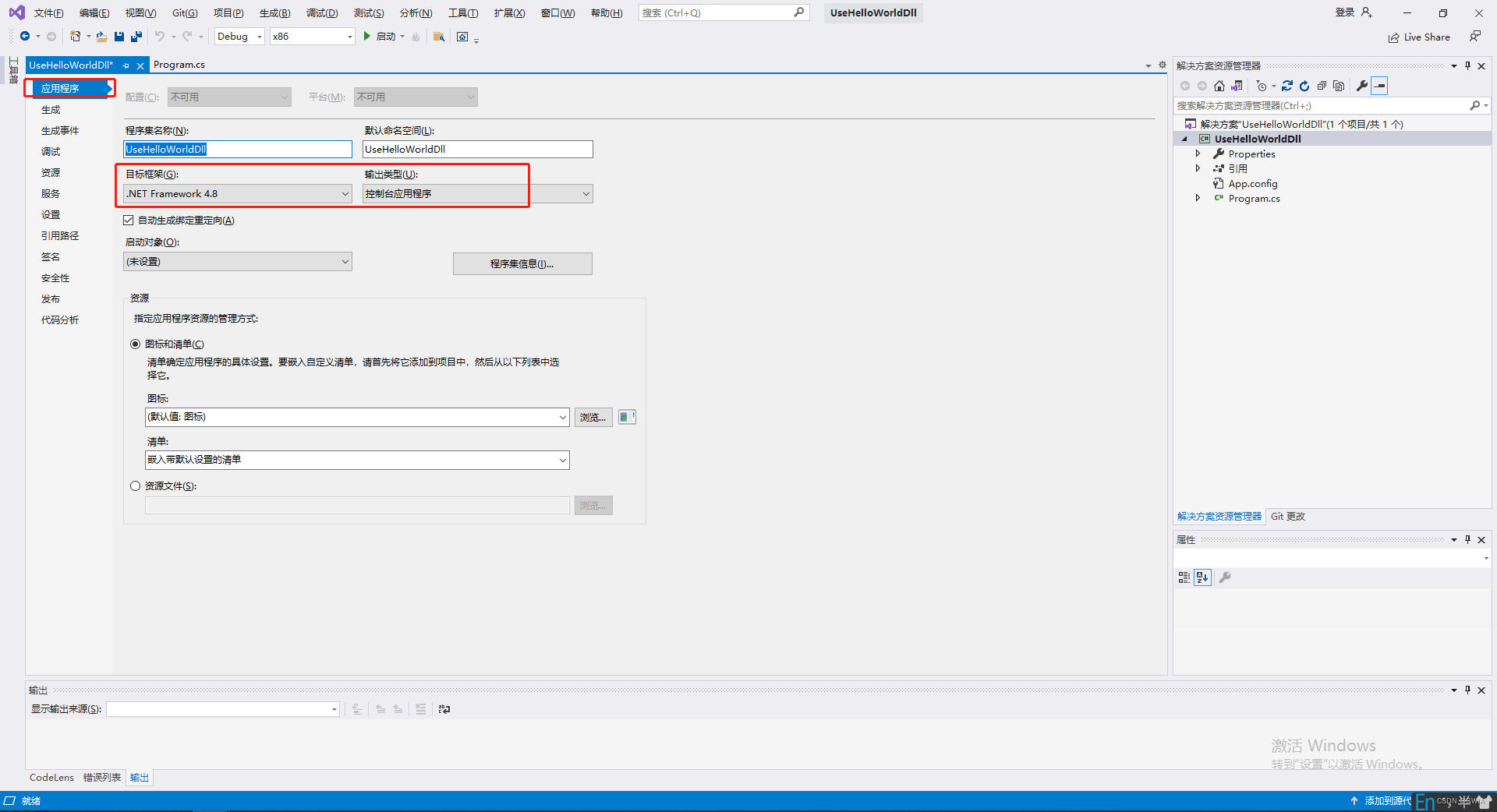Image resolution: width=1497 pixels, height=812 pixels.
Task: Click the 登录 sign-in link
Action: 1345,12
